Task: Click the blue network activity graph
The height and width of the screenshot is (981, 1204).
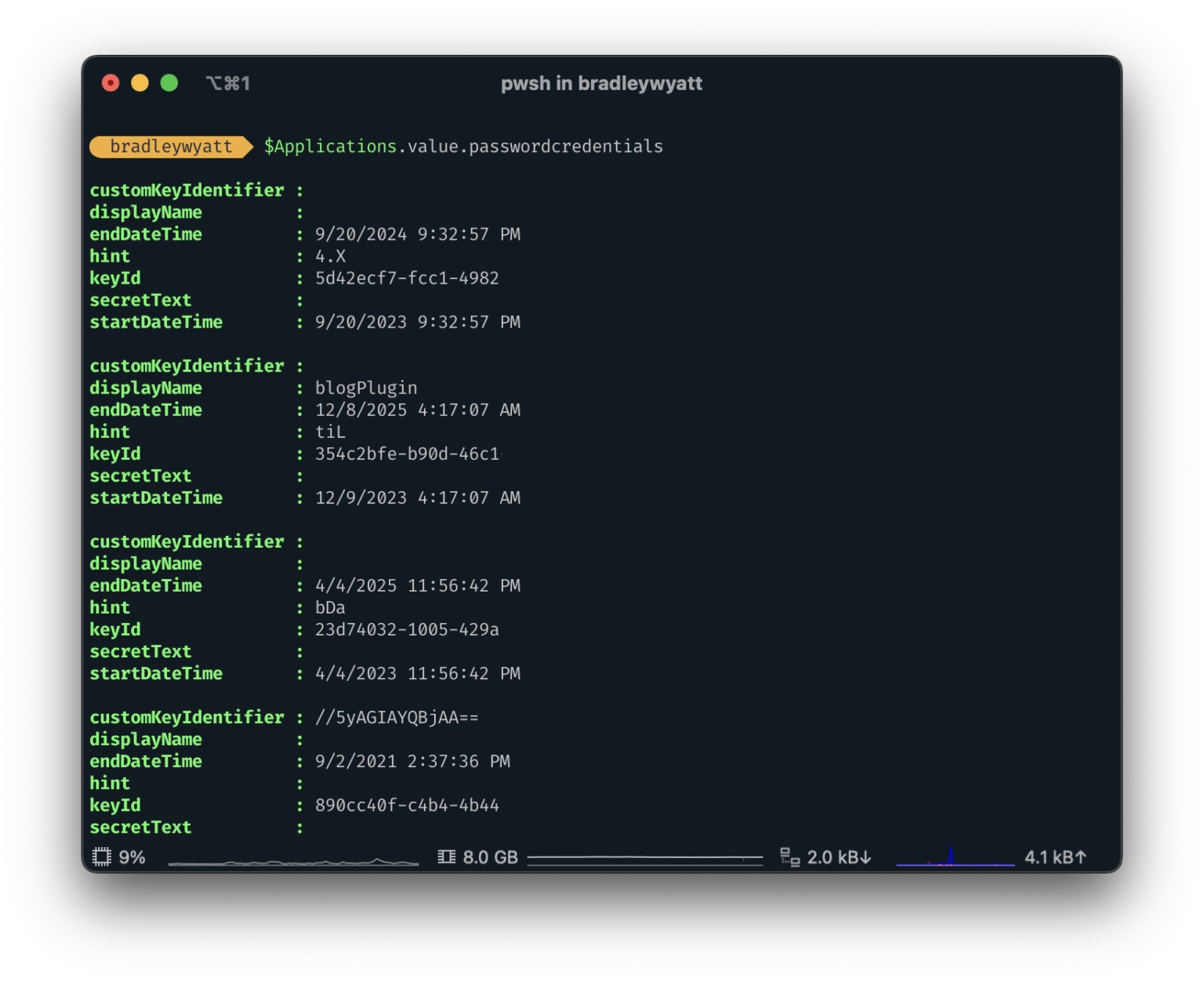Action: pos(955,857)
